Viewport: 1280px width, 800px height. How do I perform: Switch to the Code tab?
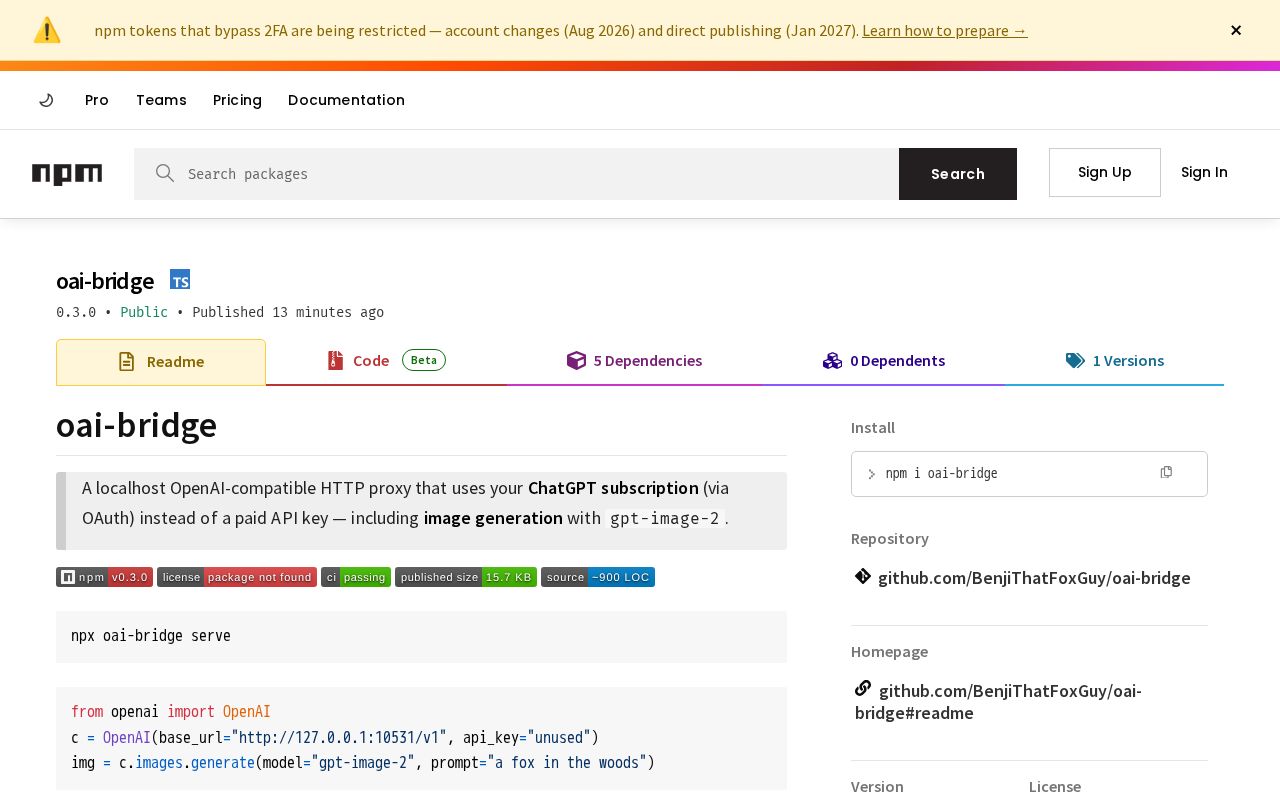(386, 361)
